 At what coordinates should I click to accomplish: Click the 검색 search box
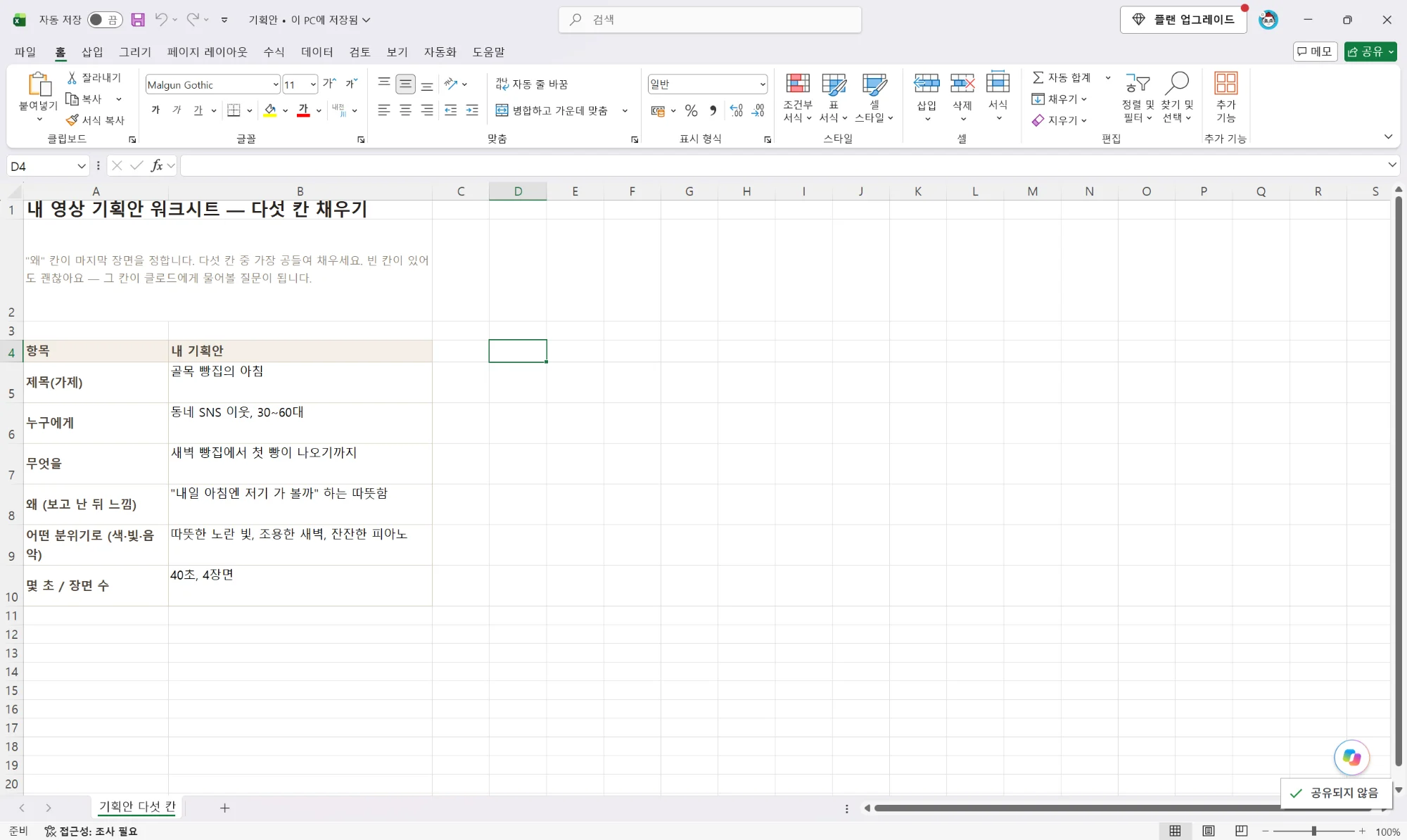[x=710, y=20]
